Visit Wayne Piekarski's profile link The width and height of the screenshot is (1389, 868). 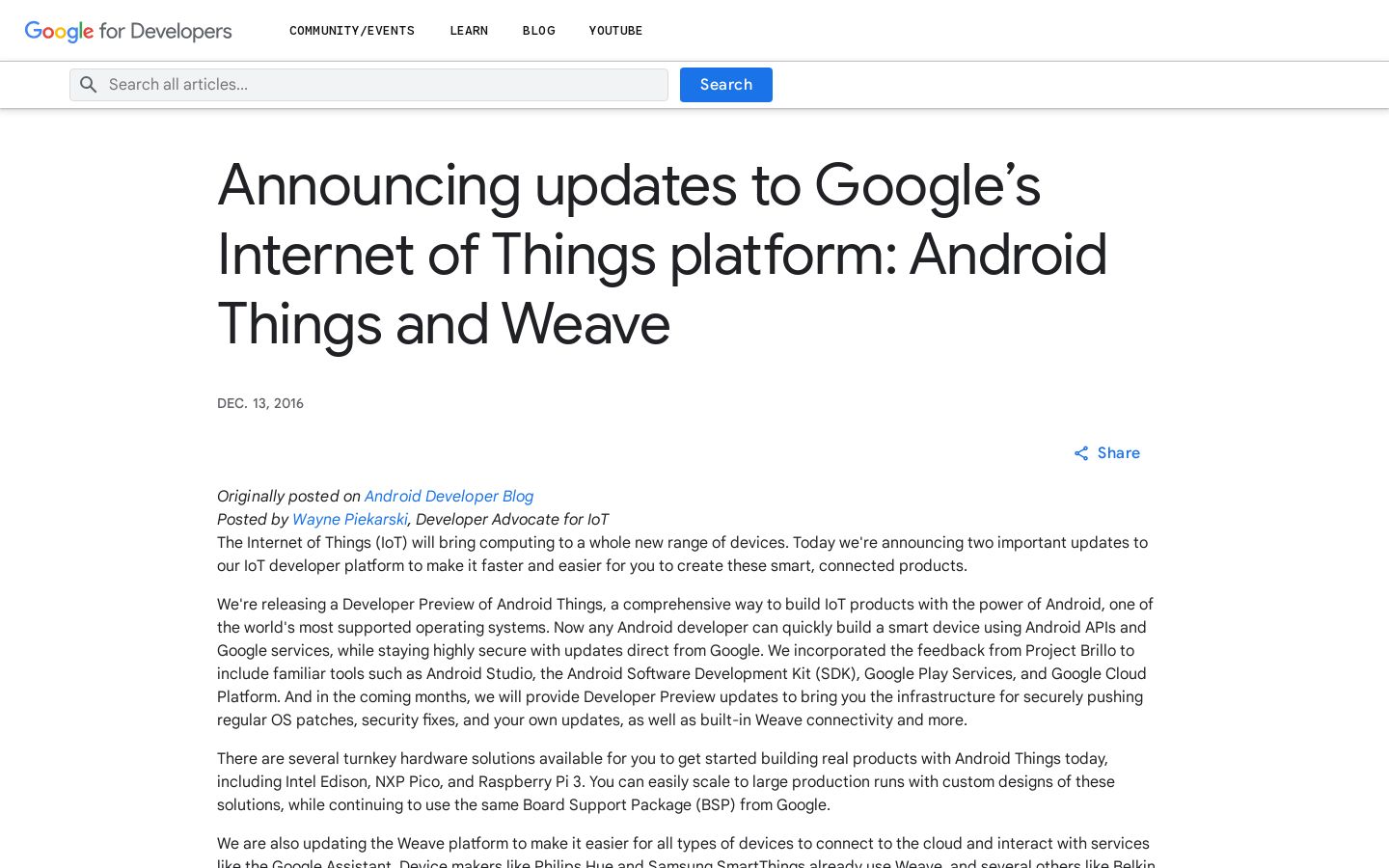point(350,519)
